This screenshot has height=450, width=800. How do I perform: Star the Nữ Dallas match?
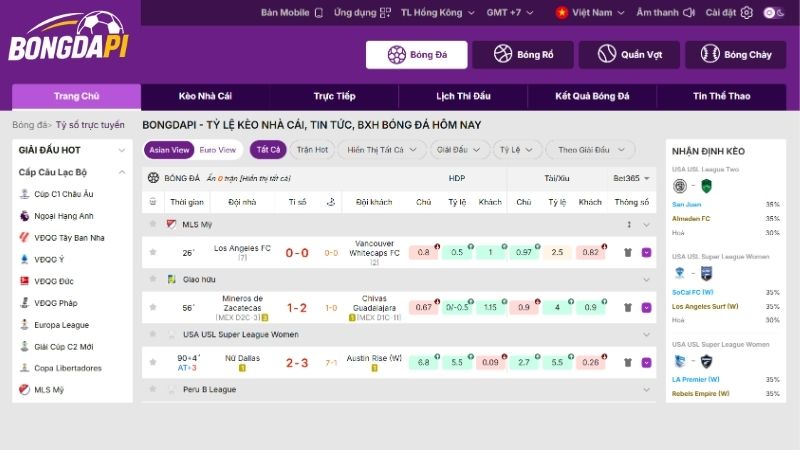[x=153, y=362]
